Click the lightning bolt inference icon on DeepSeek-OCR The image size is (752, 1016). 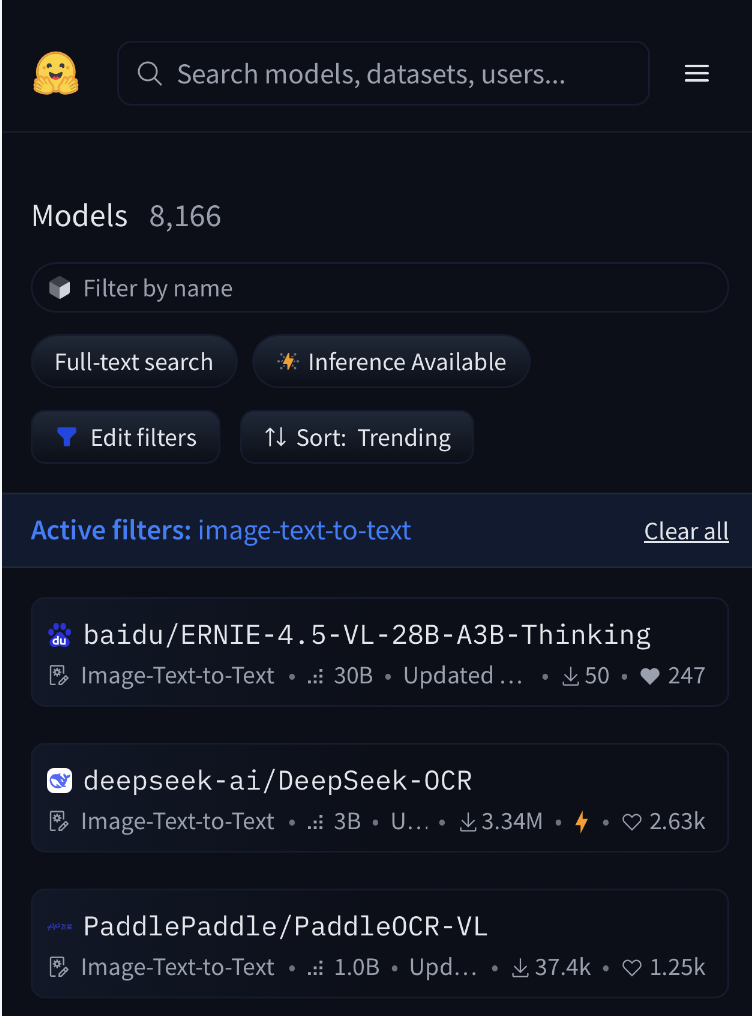tap(581, 822)
